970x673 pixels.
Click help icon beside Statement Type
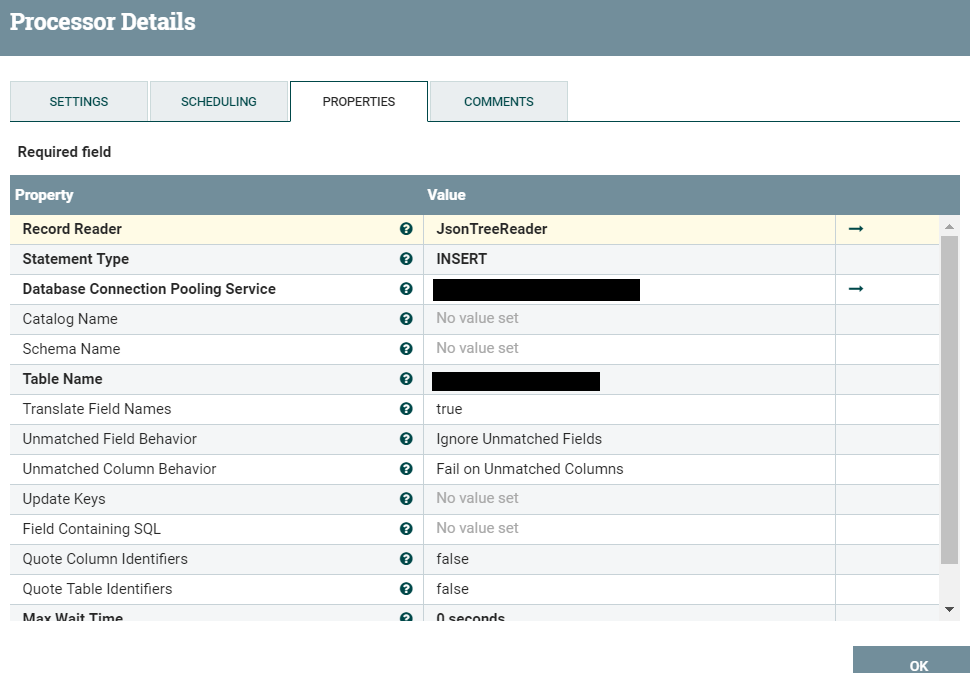tap(406, 259)
